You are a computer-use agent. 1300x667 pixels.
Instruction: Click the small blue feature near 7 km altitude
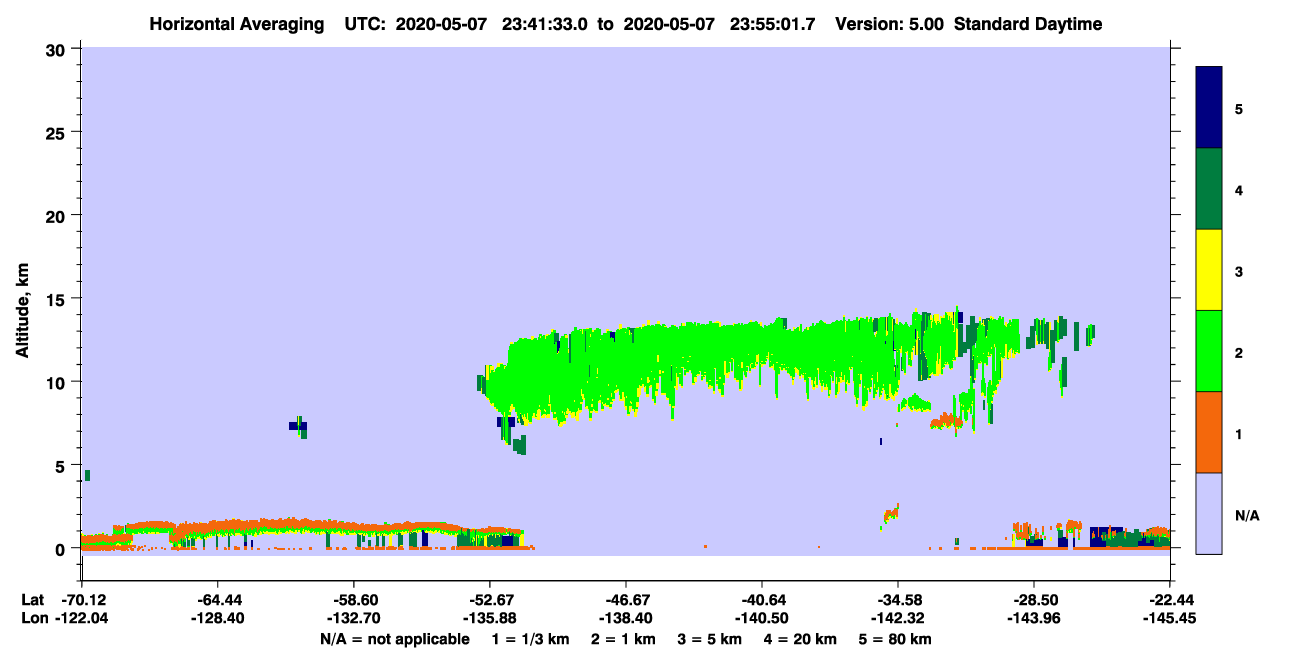[x=298, y=427]
